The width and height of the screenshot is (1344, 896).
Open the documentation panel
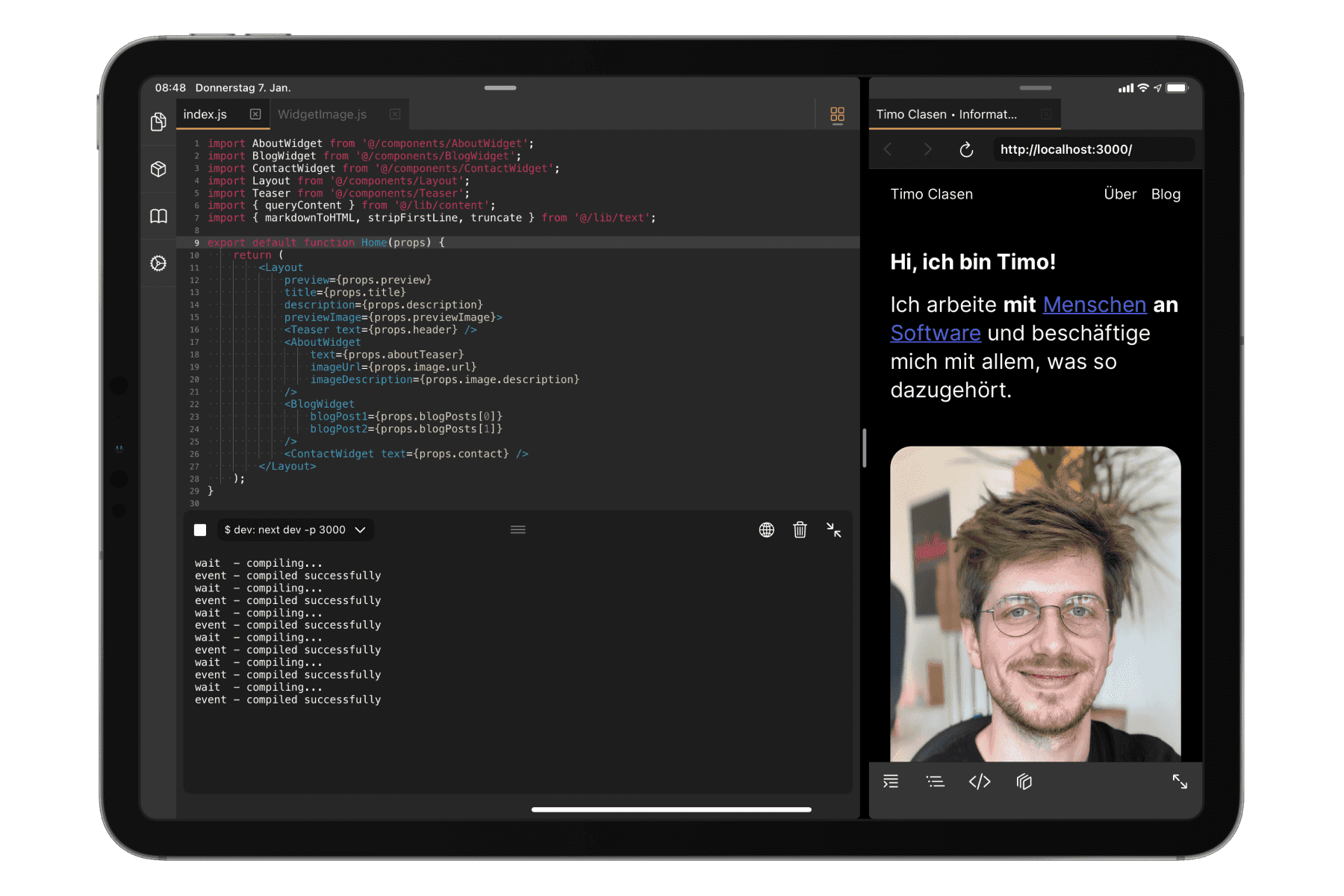[x=158, y=215]
